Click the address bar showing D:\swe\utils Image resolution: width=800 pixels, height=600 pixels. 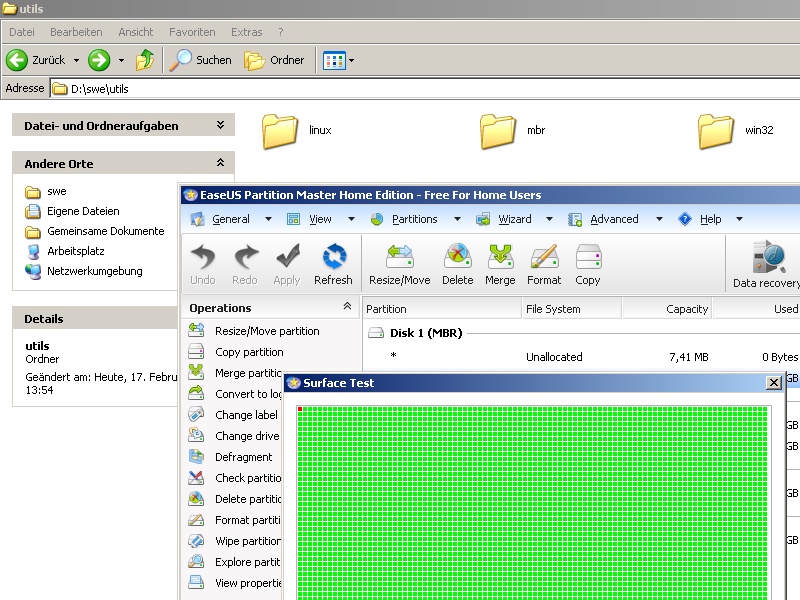tap(424, 89)
